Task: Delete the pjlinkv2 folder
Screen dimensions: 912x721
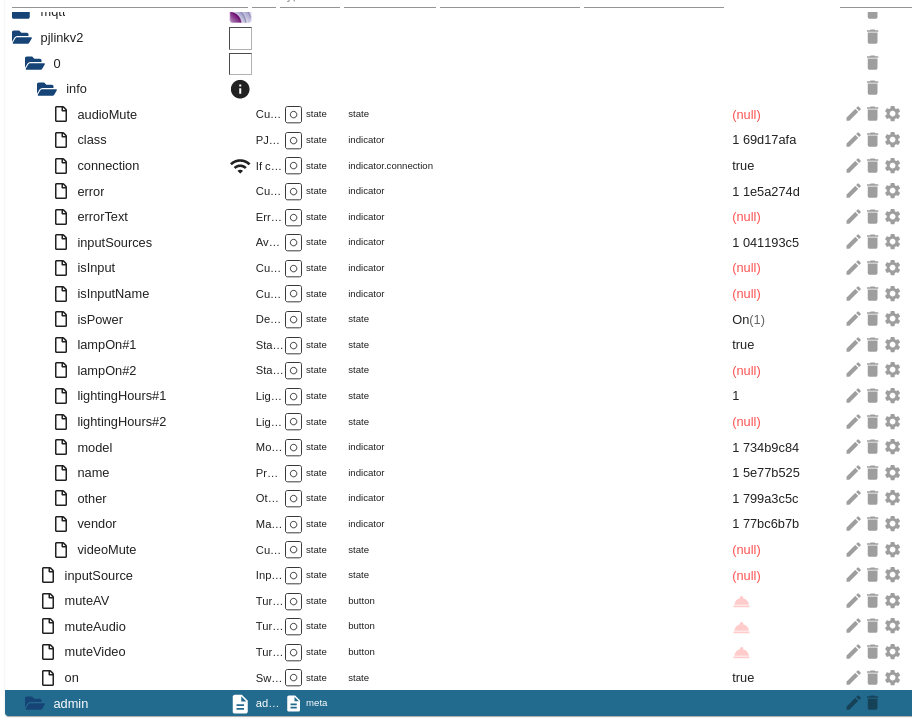Action: coord(872,37)
